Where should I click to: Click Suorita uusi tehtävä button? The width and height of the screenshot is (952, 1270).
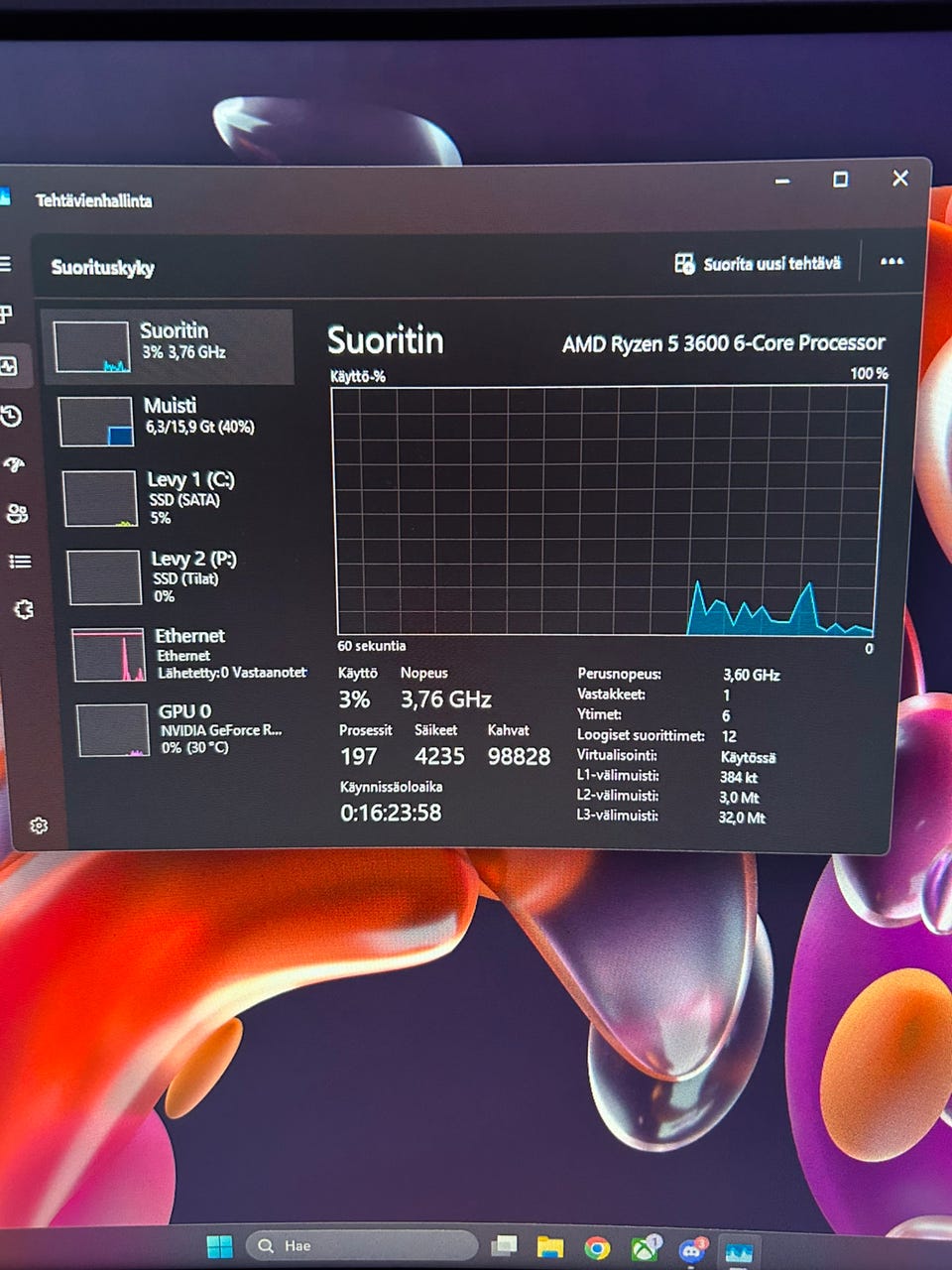click(x=758, y=264)
